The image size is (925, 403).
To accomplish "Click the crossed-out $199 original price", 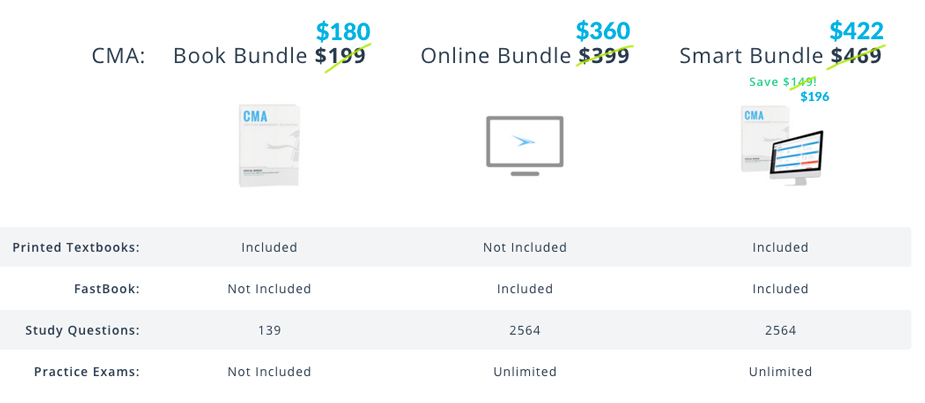I will [341, 56].
